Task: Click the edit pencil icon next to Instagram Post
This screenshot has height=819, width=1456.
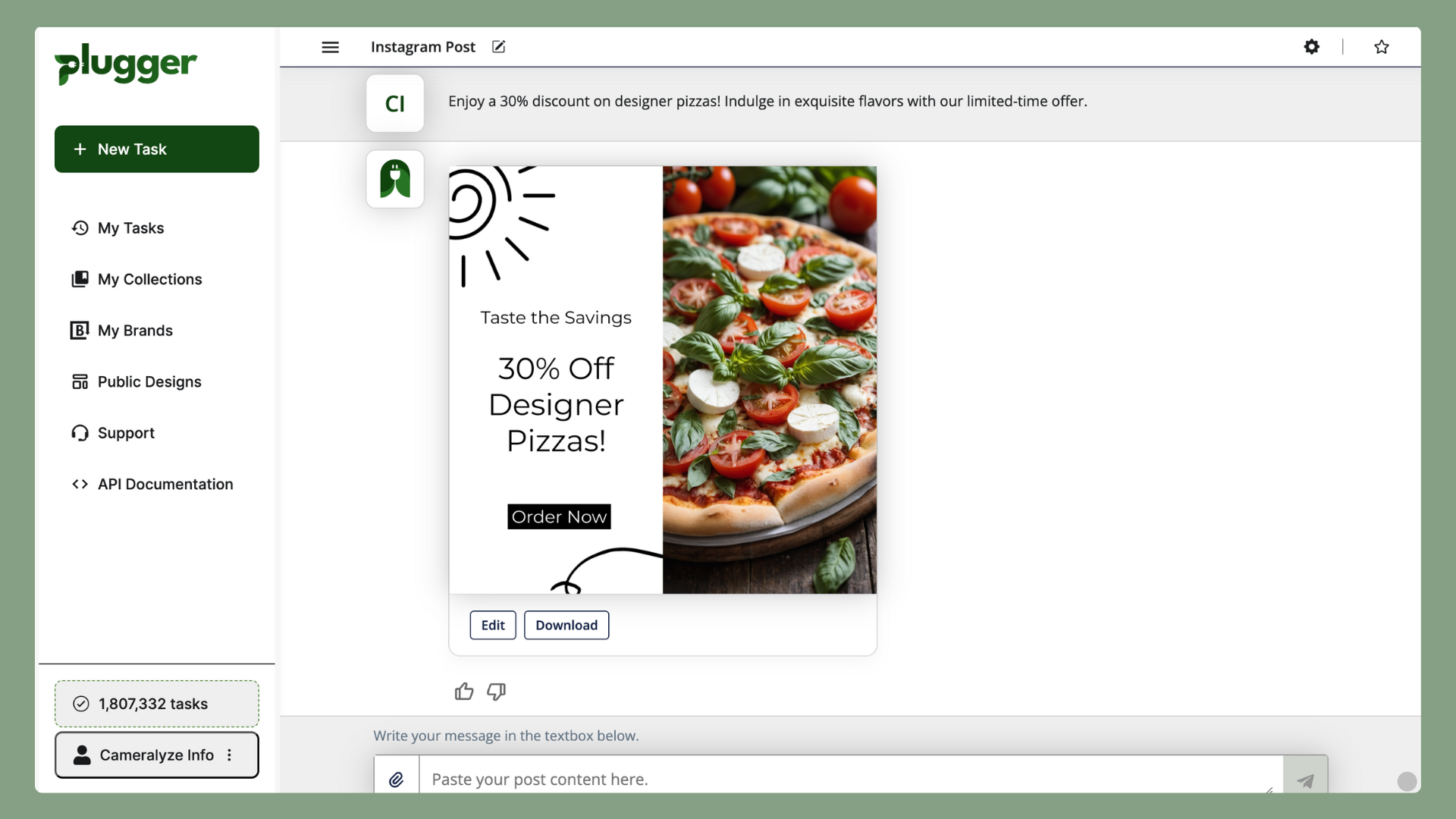Action: click(498, 46)
